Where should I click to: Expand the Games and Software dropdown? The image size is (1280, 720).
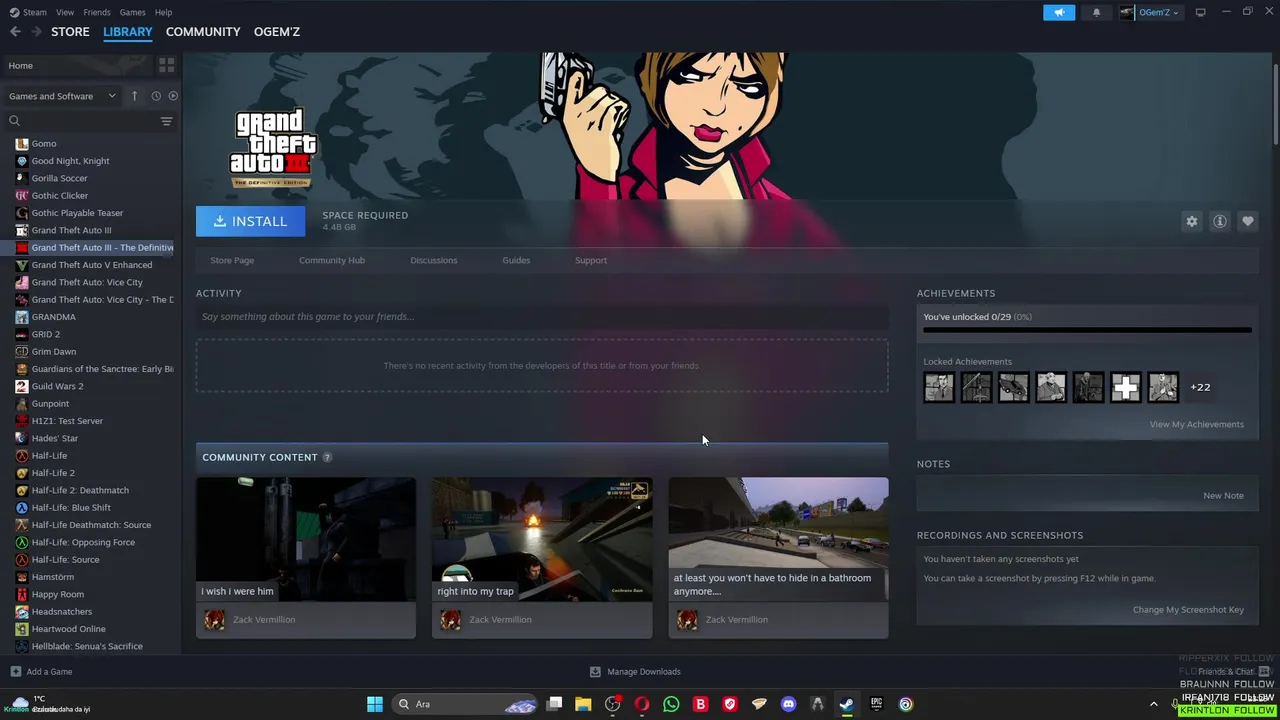coord(62,96)
